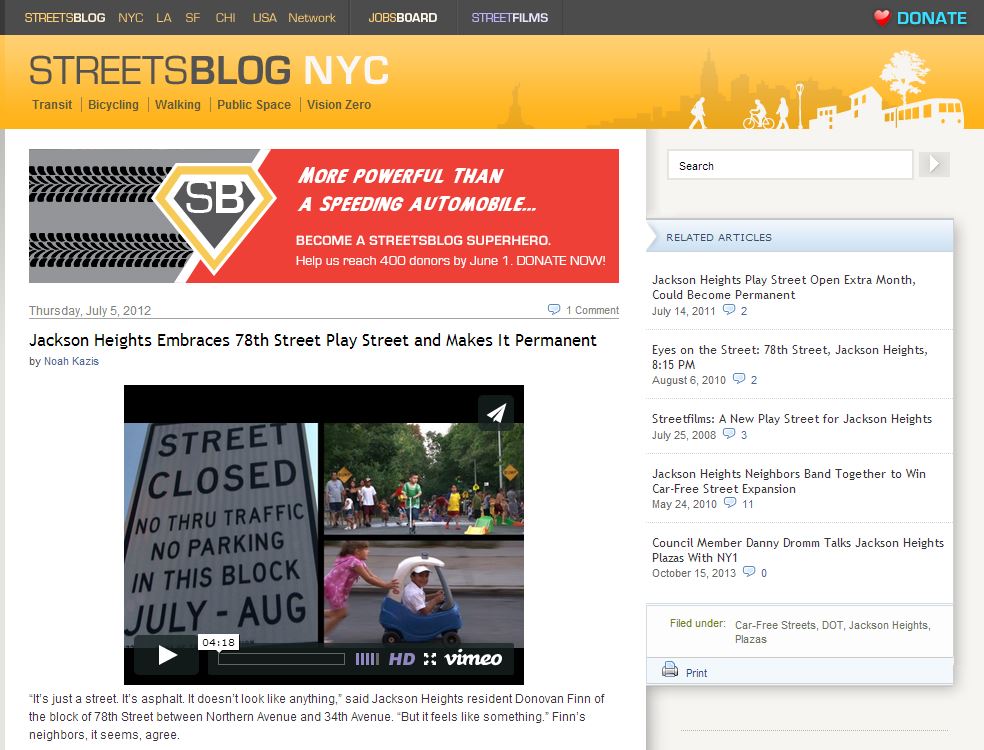
Task: Click comment bubble next to August 6, 2010
Action: click(739, 378)
